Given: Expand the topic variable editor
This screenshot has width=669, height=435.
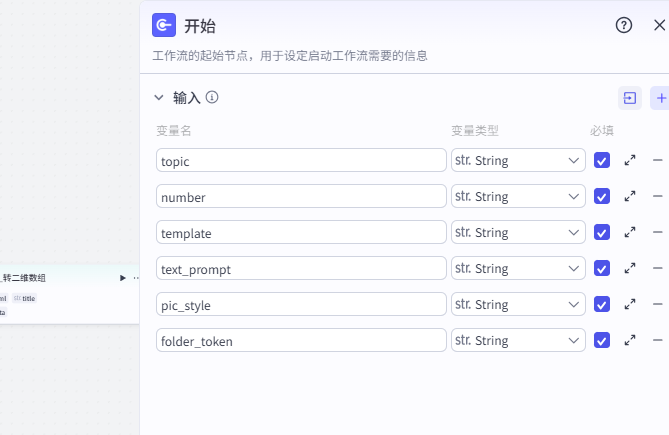Looking at the screenshot, I should (630, 160).
